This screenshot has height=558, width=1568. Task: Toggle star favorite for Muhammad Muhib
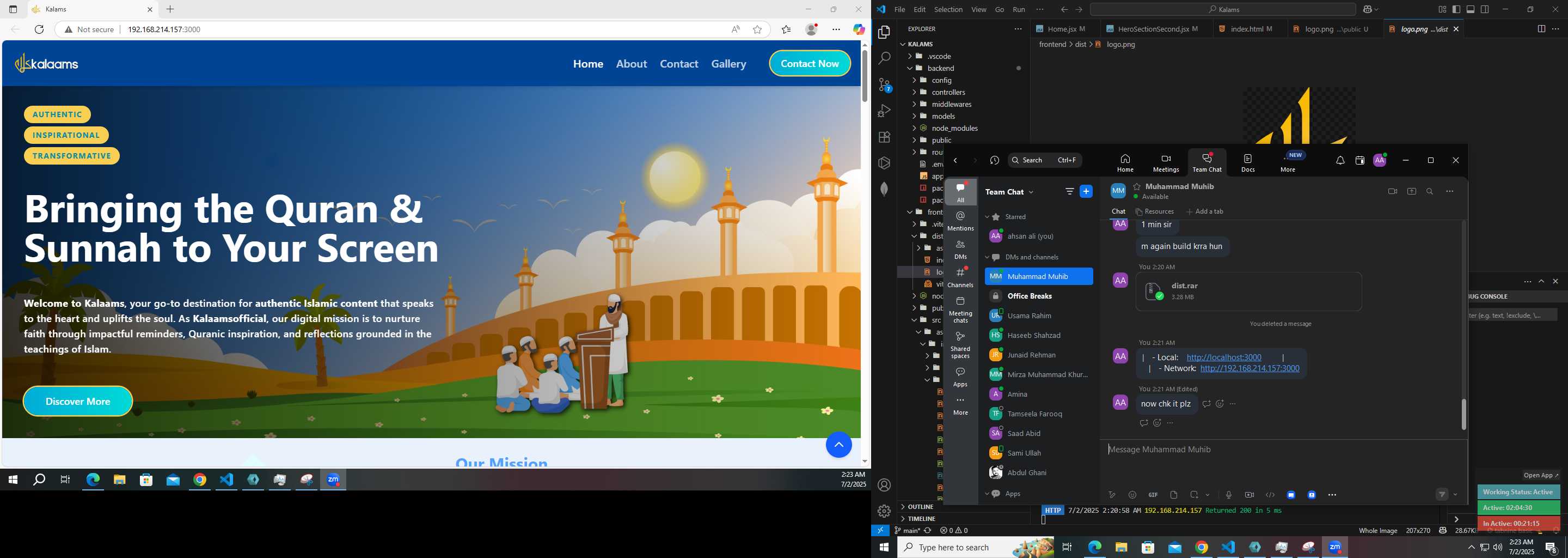click(x=1136, y=186)
